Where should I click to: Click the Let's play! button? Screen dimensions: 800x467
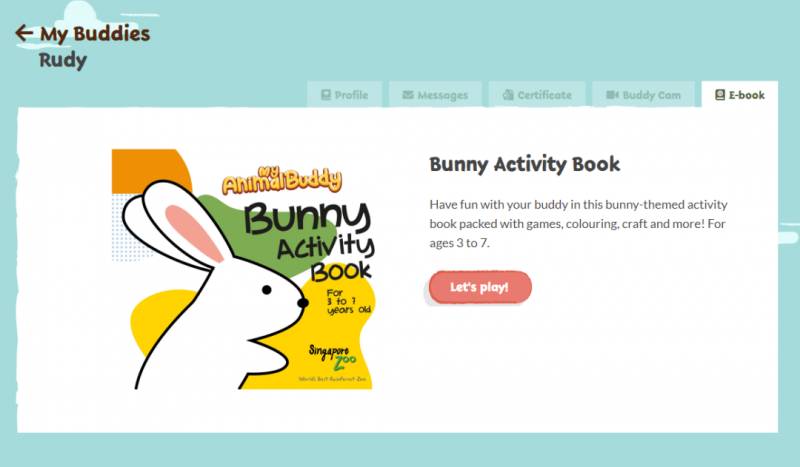480,287
